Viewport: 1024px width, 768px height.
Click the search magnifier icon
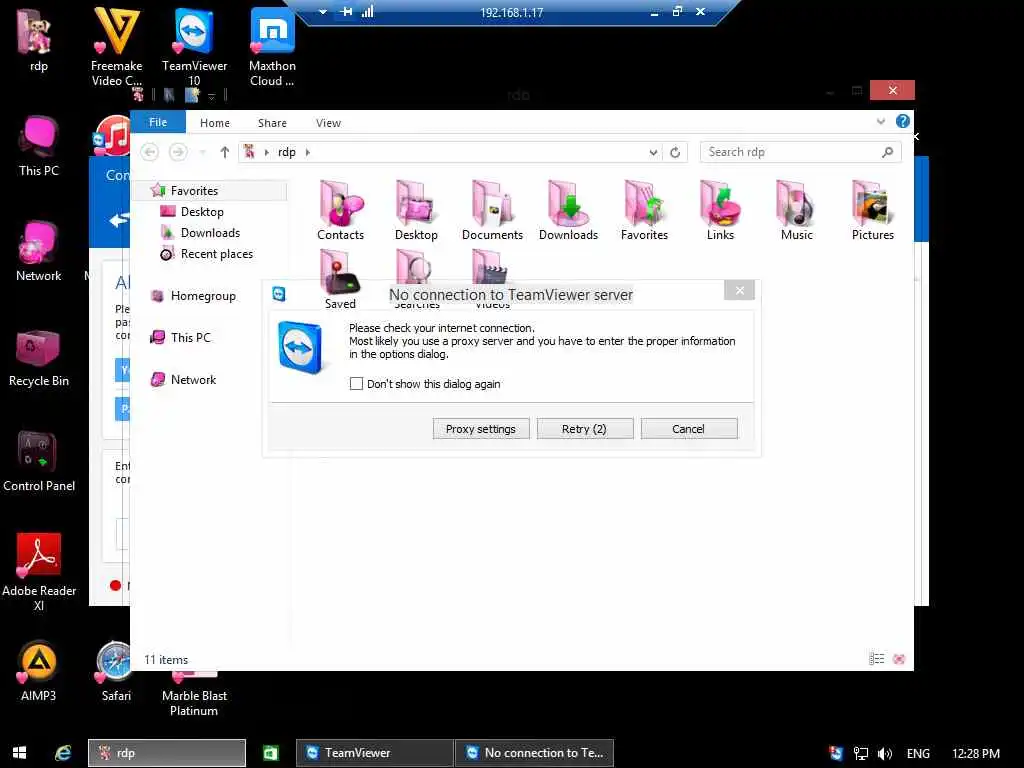click(887, 152)
